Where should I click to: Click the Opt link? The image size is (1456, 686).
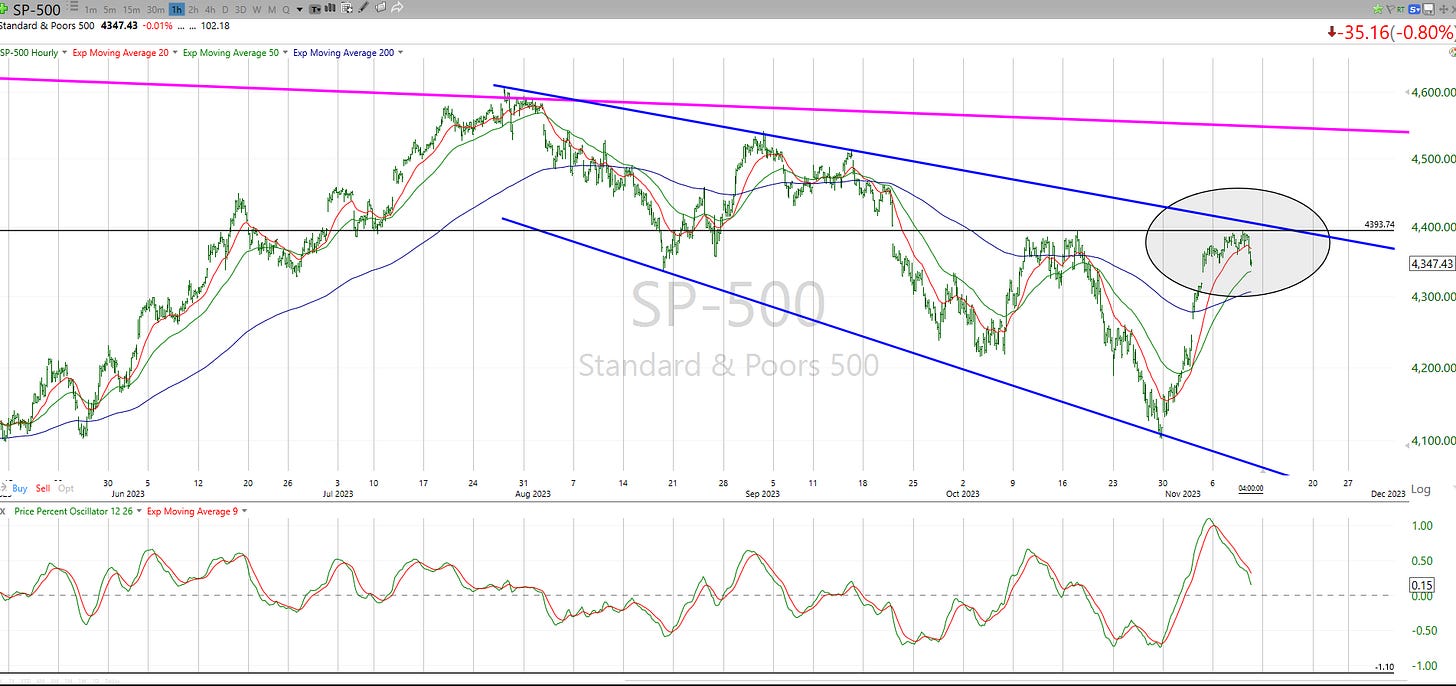click(66, 488)
